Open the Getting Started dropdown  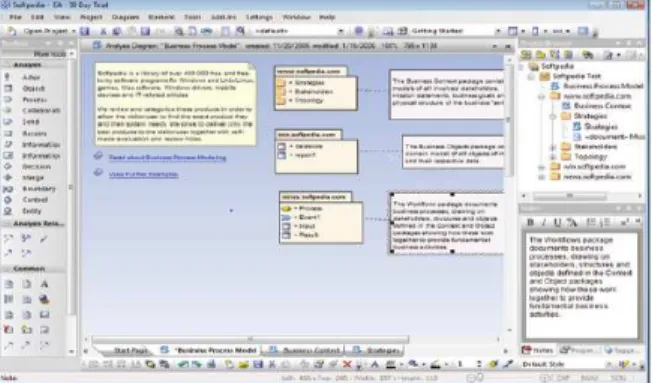pyautogui.click(x=498, y=31)
